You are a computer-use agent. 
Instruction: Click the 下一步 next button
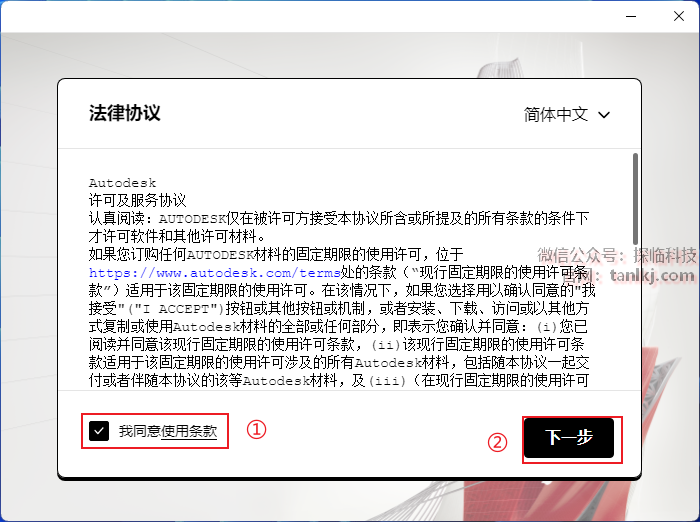(569, 438)
